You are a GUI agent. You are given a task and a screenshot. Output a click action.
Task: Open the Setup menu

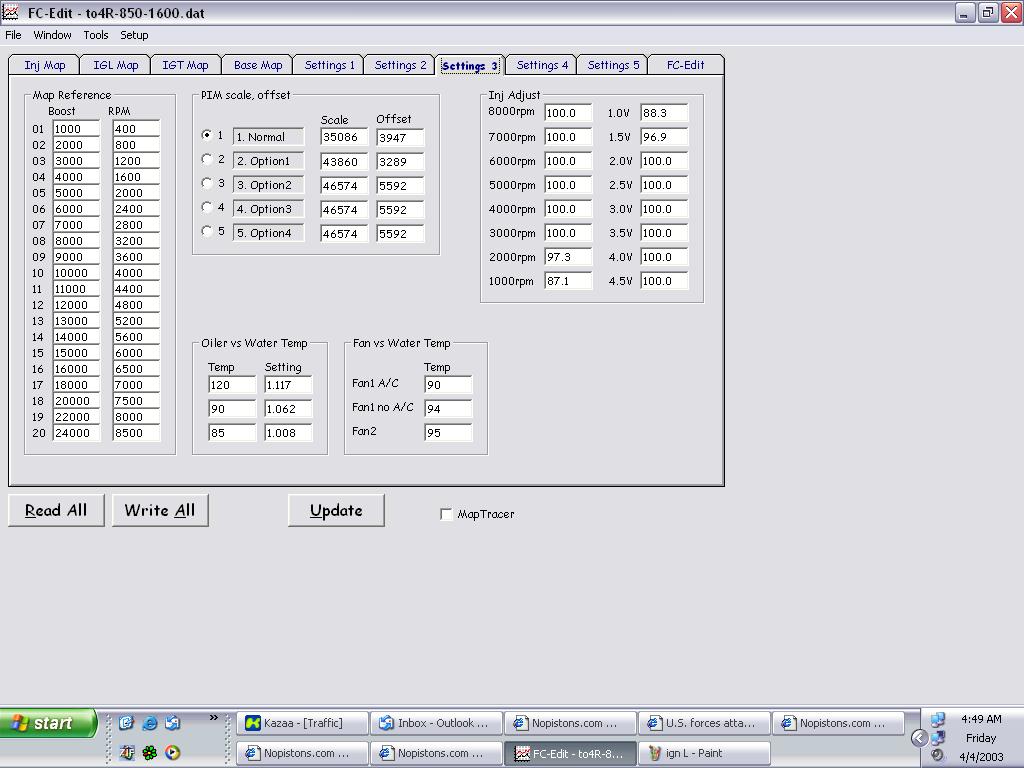pos(134,35)
